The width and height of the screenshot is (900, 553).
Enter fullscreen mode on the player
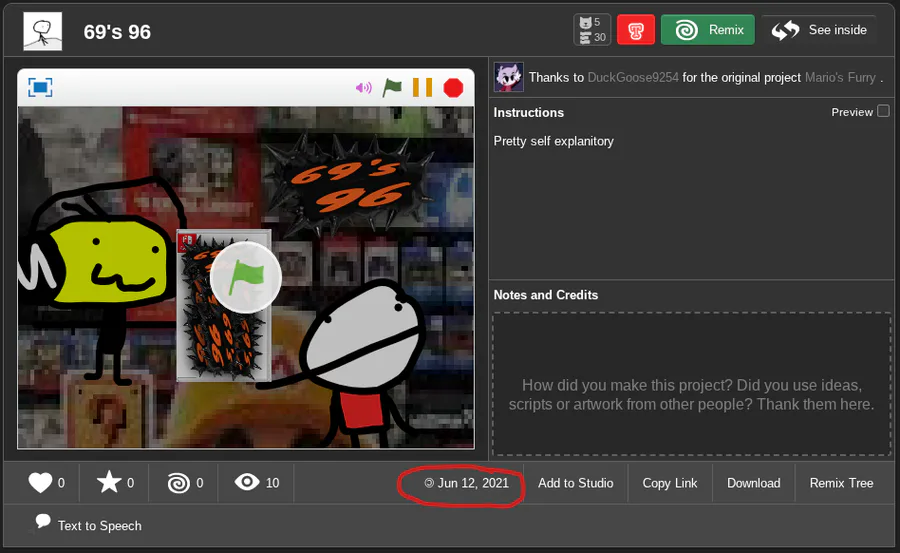click(40, 87)
